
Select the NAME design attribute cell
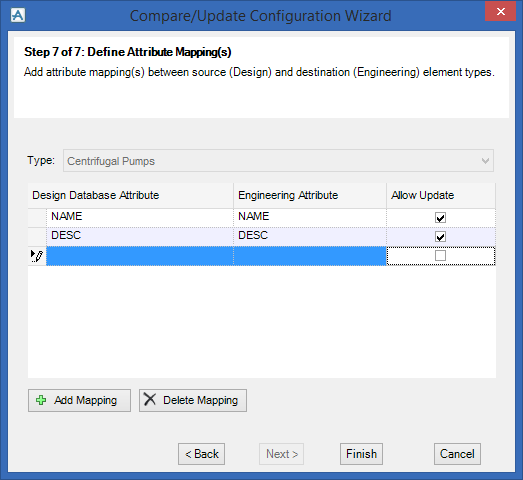tap(140, 218)
